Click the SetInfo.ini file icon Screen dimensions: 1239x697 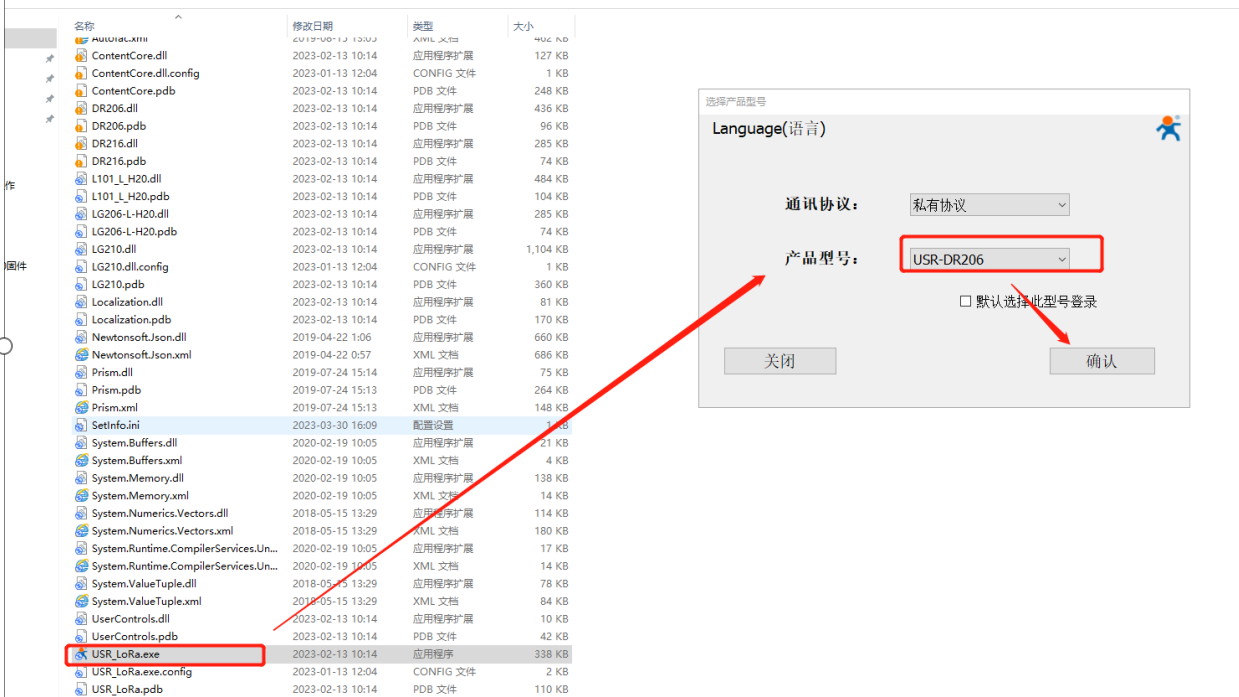pos(82,425)
